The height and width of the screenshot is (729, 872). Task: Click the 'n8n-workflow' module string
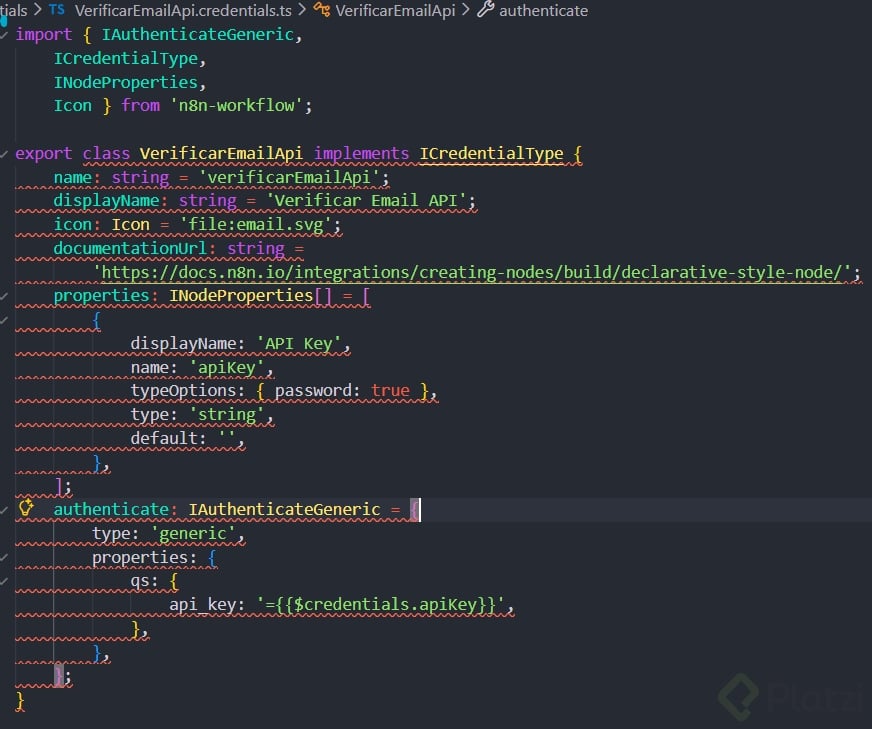pos(236,106)
